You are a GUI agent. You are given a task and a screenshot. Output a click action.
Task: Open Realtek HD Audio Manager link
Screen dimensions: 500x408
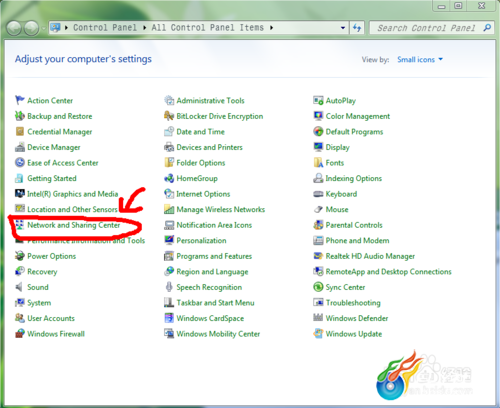coord(370,256)
